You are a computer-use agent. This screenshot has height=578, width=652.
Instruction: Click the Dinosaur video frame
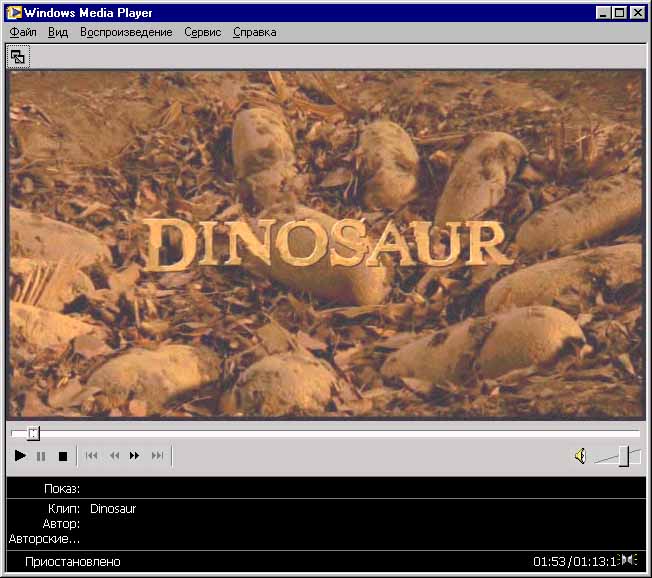coord(326,244)
